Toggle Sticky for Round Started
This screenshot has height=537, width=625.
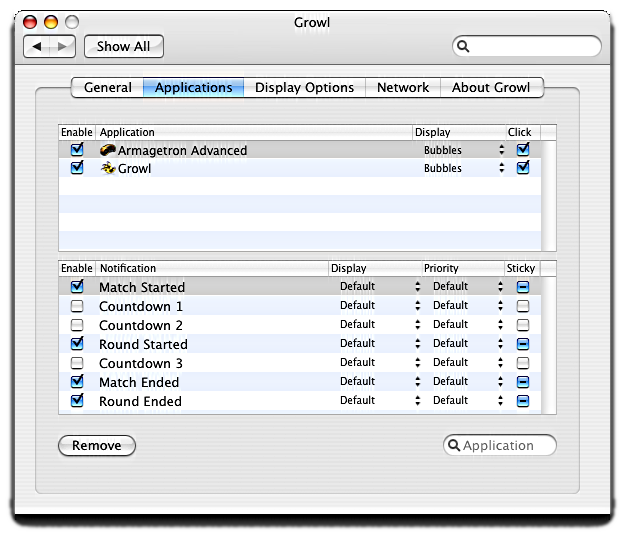523,344
